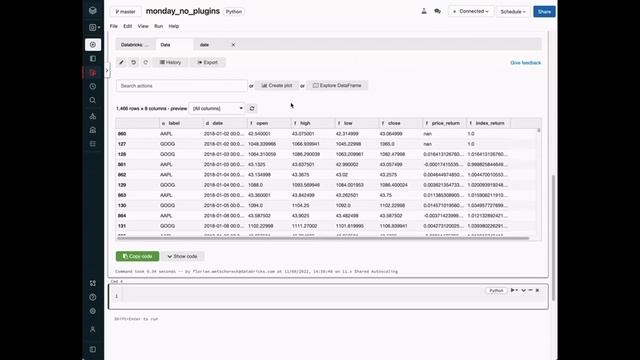Switch to the Databricks tab
Image resolution: width=640 pixels, height=360 pixels.
click(x=136, y=45)
